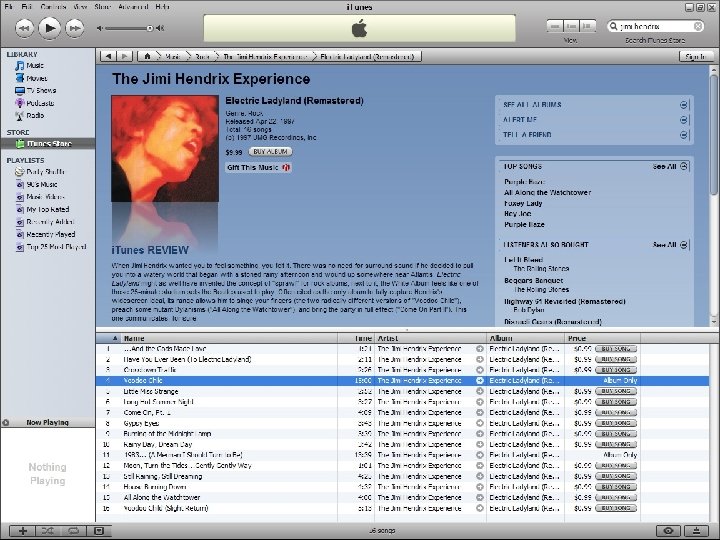Image resolution: width=720 pixels, height=540 pixels.
Task: Open the Advanced menu
Action: [133, 7]
